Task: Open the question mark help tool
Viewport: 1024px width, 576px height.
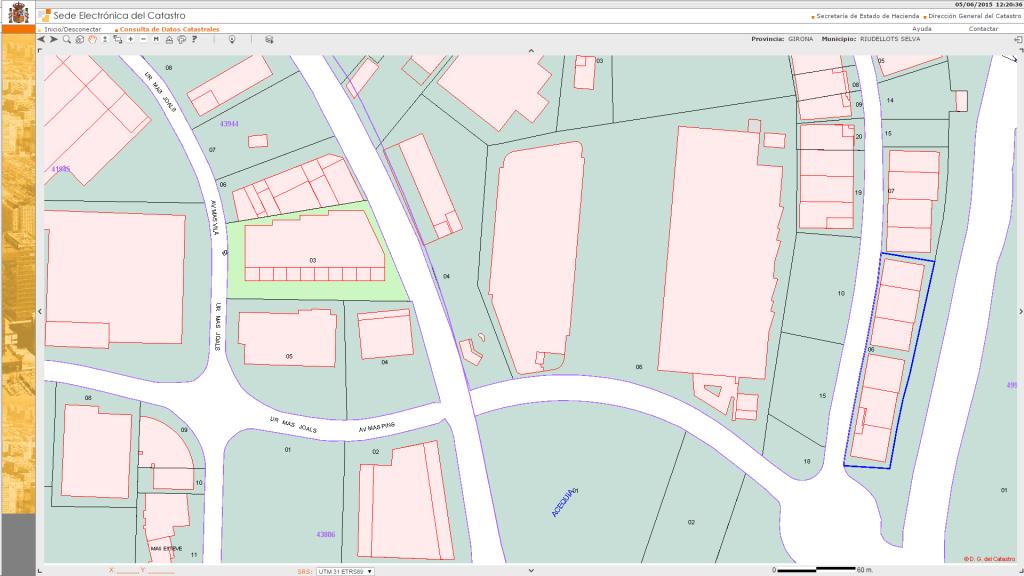Action: point(194,39)
